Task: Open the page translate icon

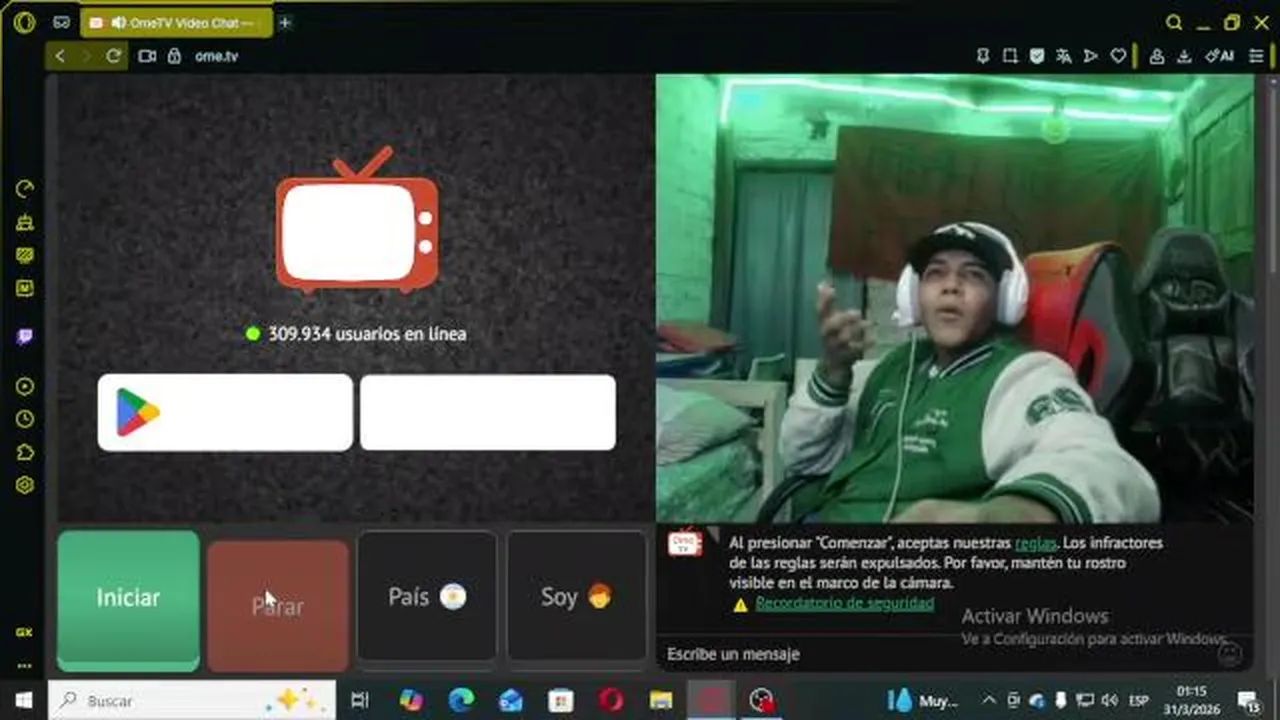Action: tap(1064, 56)
